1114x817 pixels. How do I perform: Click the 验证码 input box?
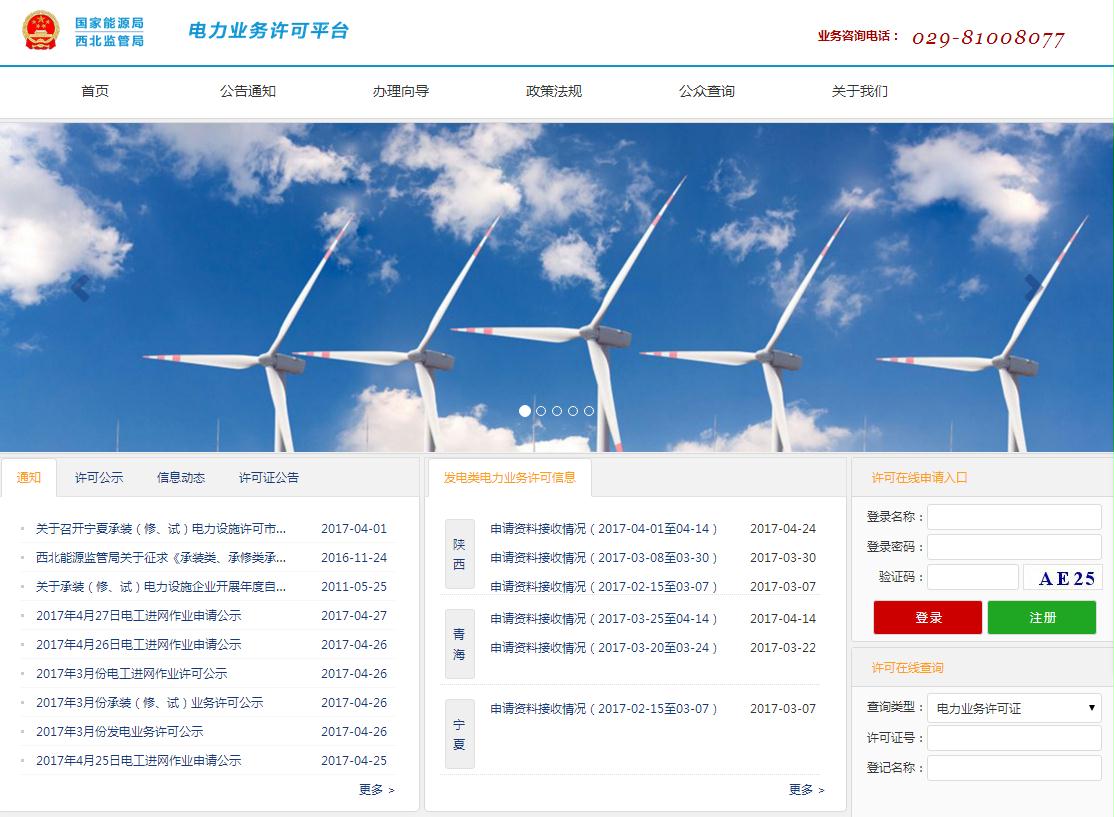972,577
